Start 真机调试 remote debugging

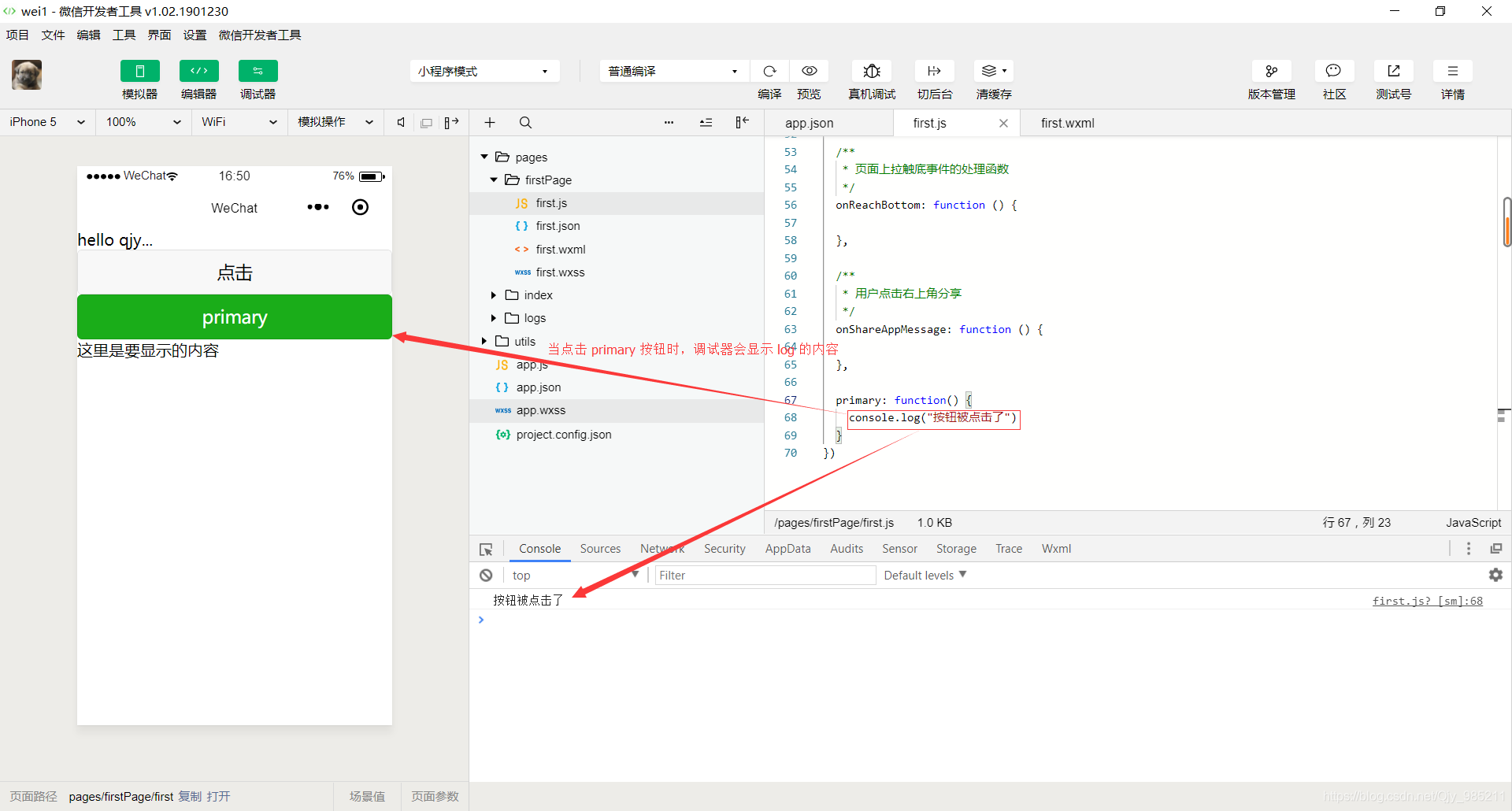click(x=872, y=71)
